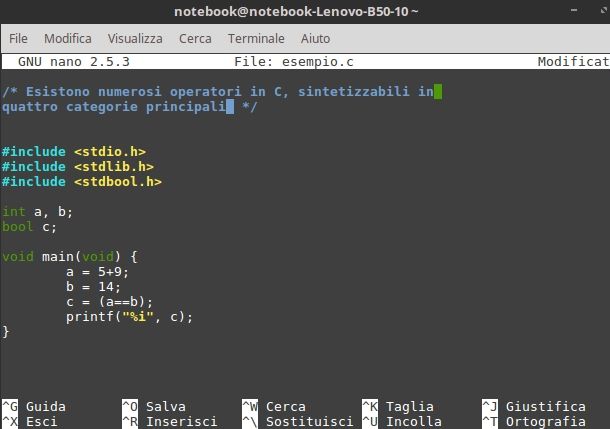Place cursor on 'b = 14;' line
This screenshot has width=610, height=429.
(93, 287)
